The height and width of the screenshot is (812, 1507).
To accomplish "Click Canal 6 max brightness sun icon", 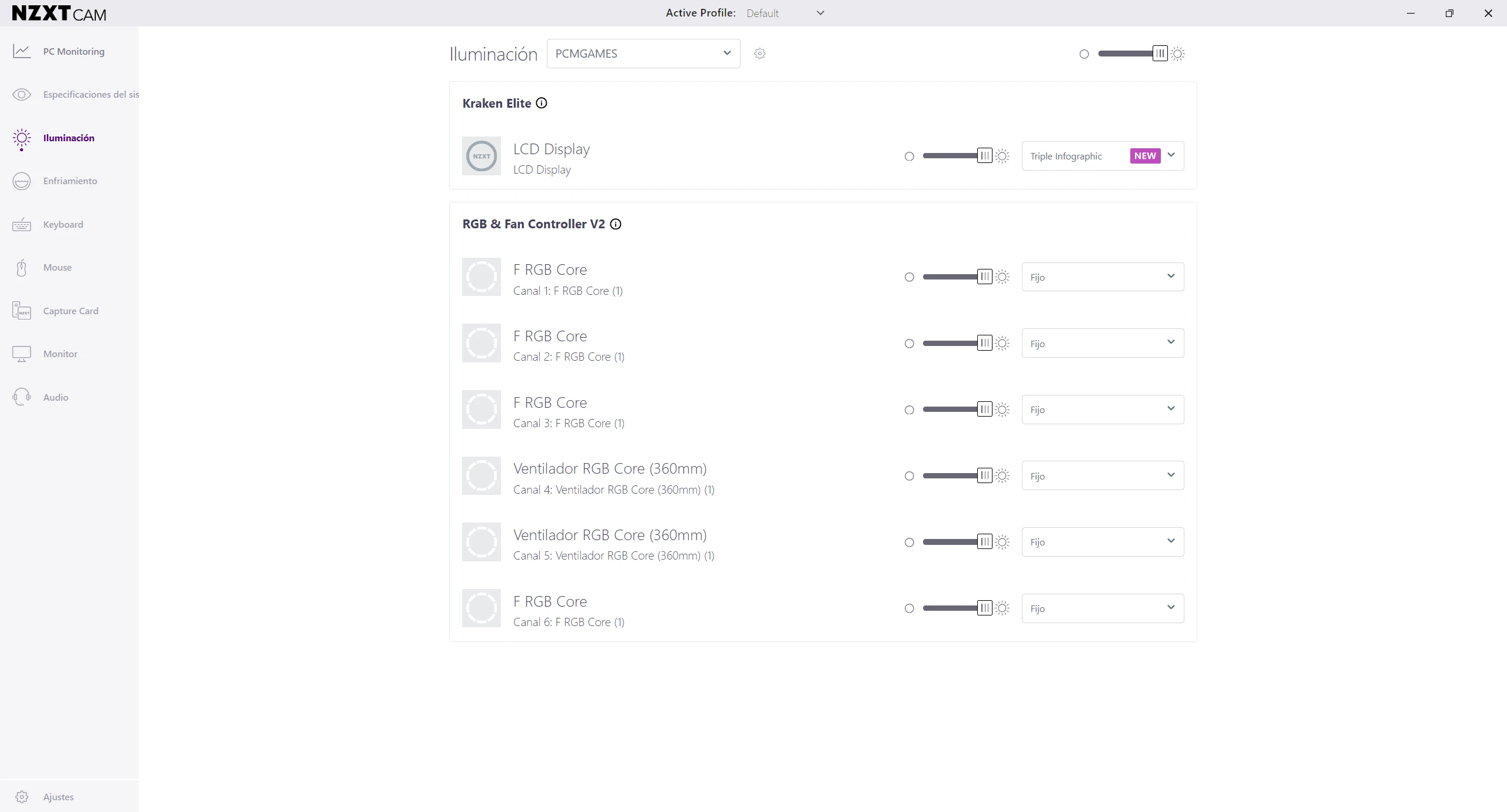I will tap(1003, 608).
